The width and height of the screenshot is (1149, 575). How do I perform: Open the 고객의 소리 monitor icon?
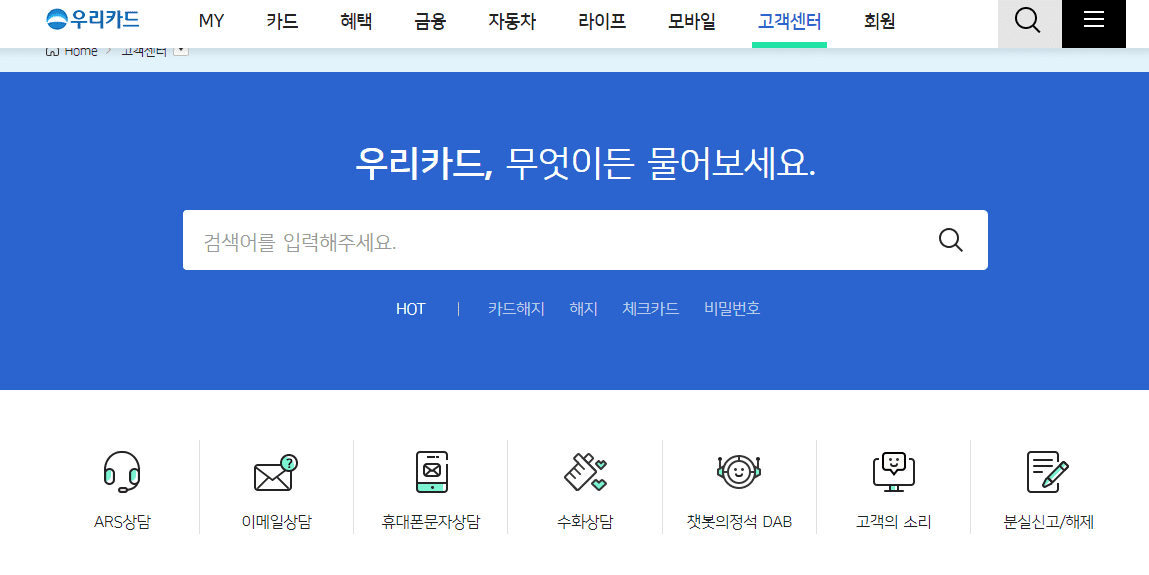(893, 472)
